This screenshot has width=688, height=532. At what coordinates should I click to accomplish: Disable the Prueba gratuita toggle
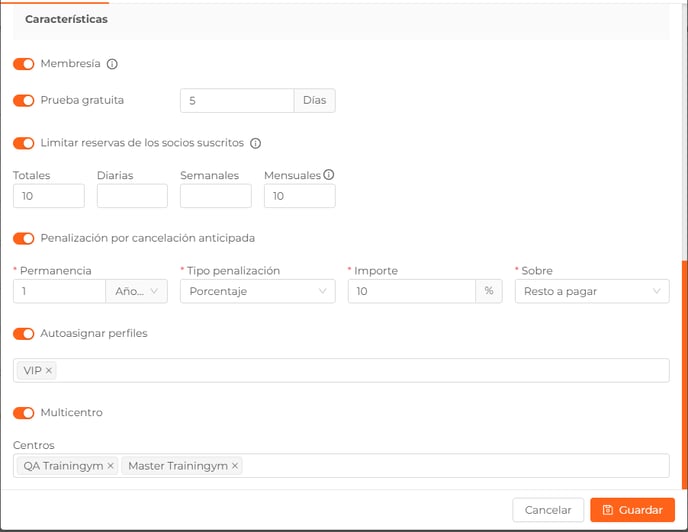(24, 101)
